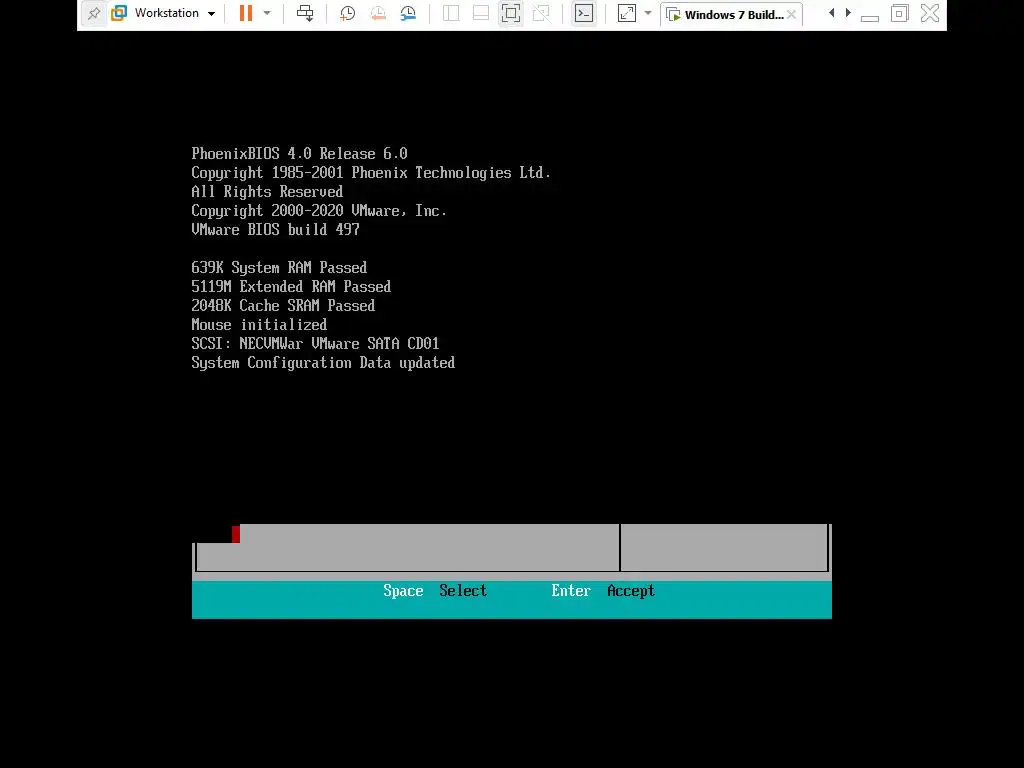Go to the previous tab arrow
This screenshot has height=768, width=1024.
coord(831,13)
